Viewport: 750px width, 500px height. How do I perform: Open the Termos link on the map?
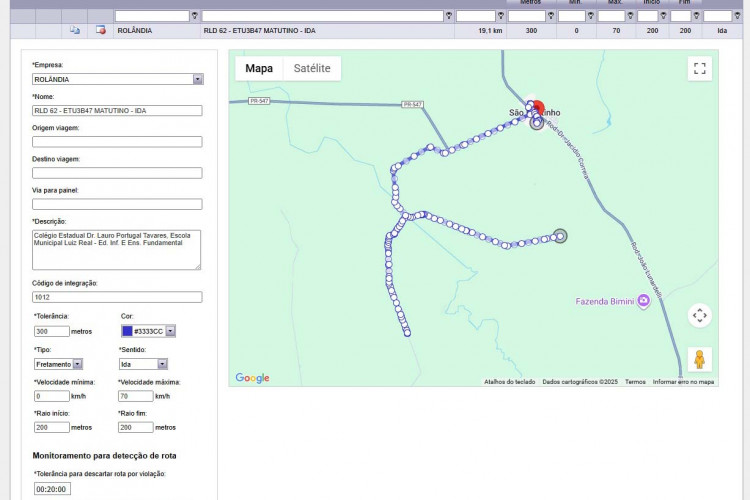click(635, 382)
